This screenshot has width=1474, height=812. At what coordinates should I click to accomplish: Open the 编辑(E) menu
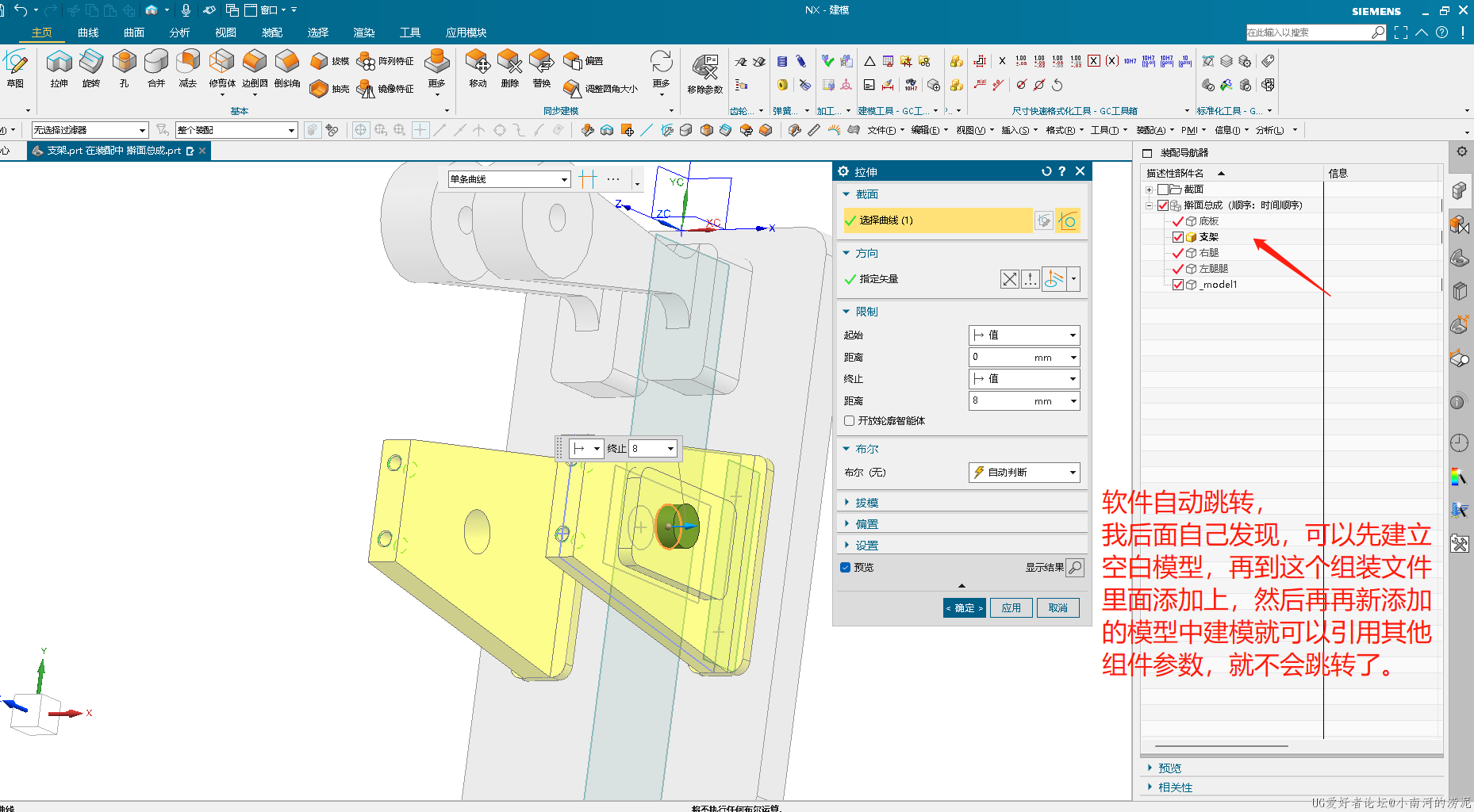coord(929,130)
